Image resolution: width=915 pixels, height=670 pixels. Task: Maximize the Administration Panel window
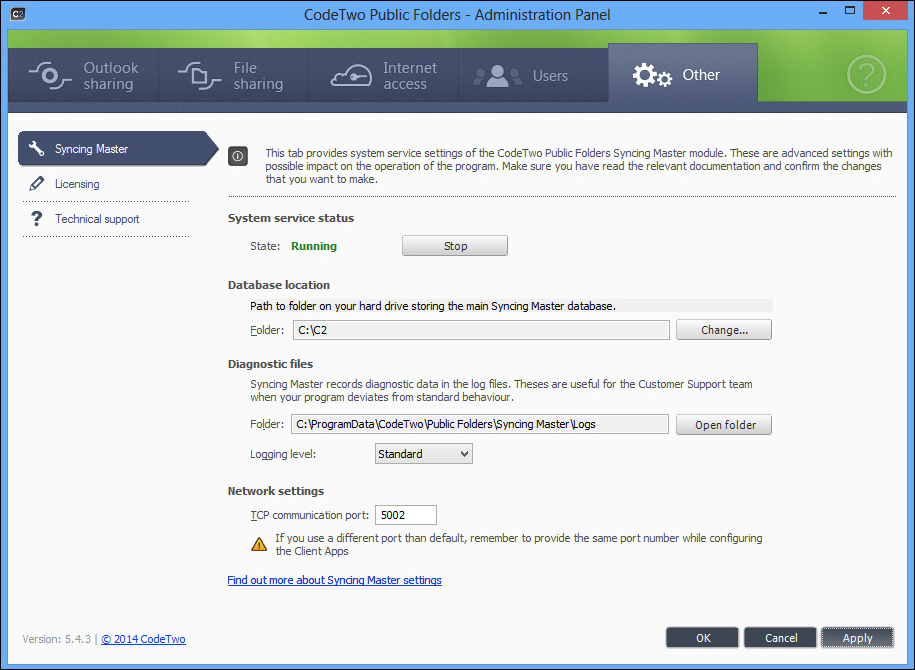[850, 11]
